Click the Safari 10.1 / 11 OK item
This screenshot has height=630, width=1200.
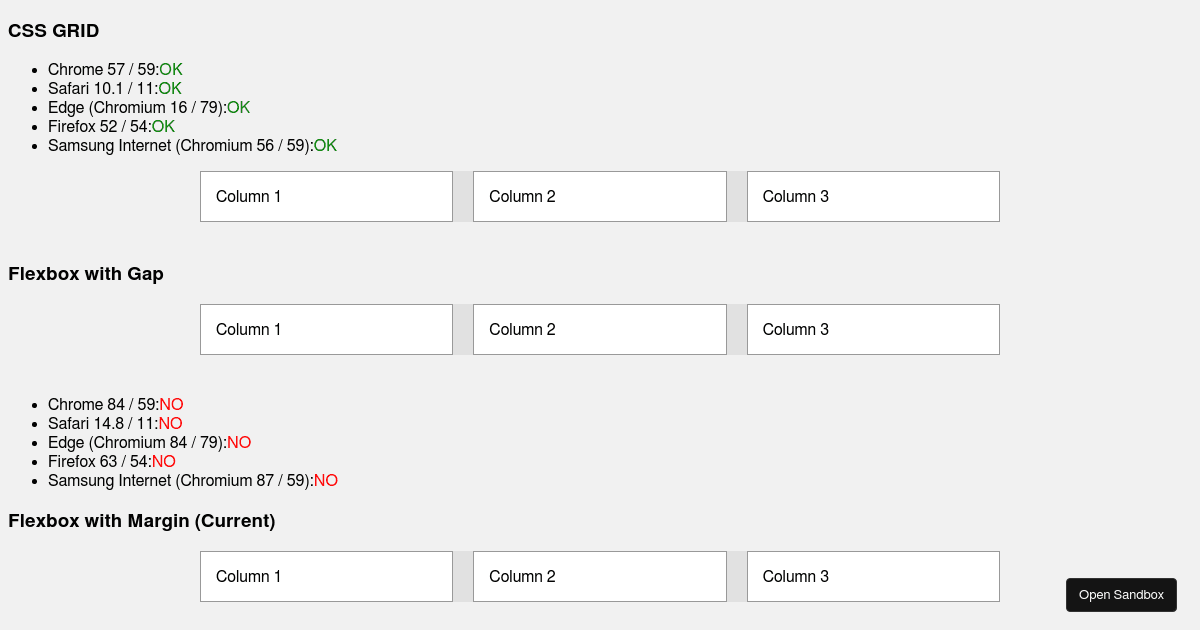tap(115, 88)
